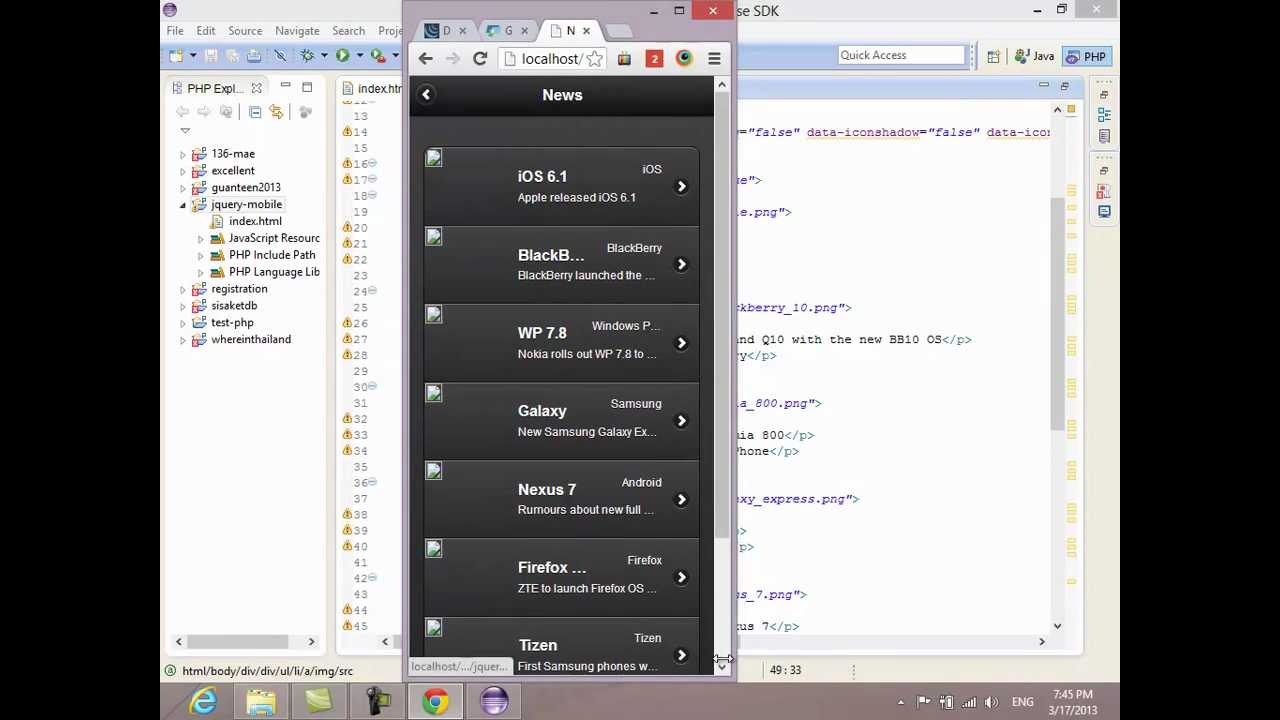Expand the registration project
This screenshot has width=1280, height=720.
pos(183,290)
